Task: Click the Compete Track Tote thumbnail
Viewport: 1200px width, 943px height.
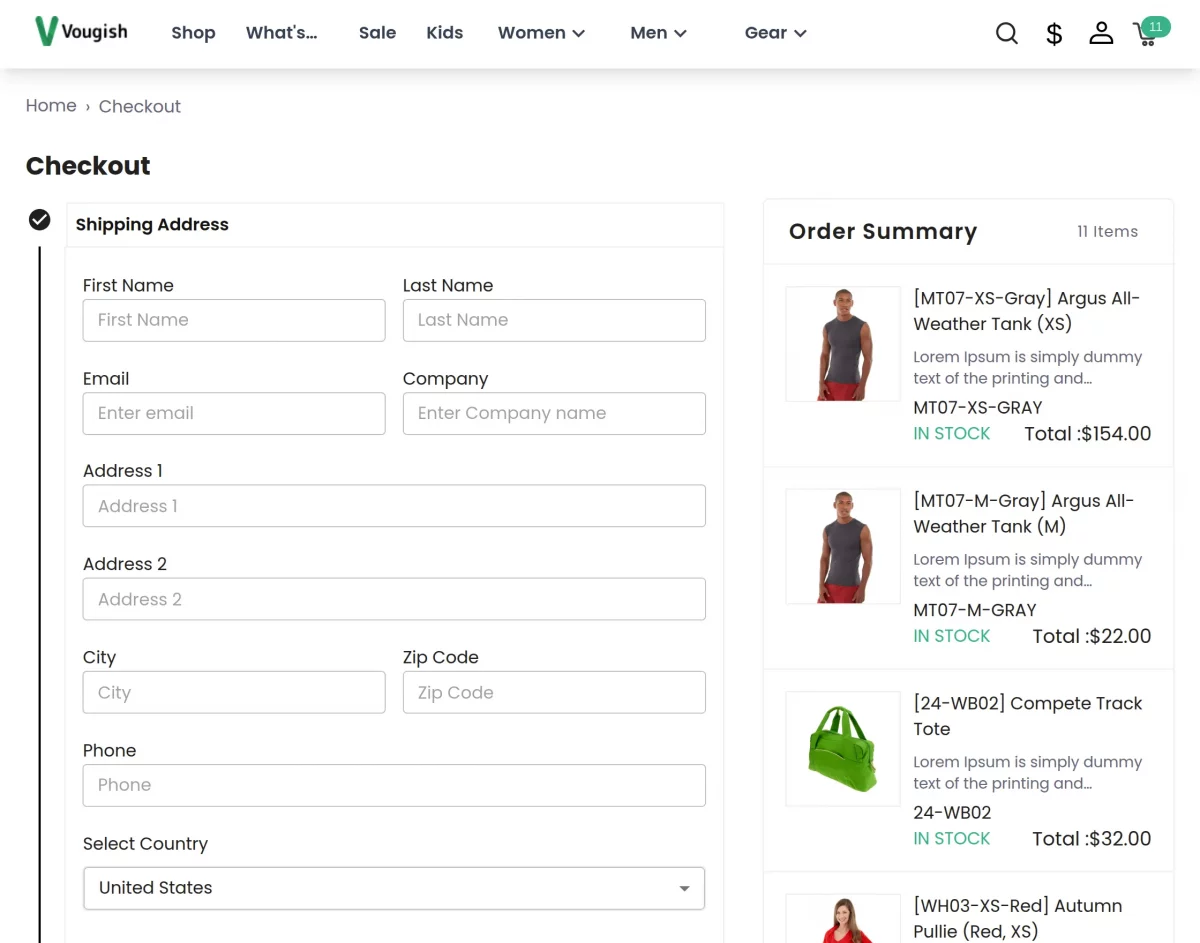Action: 843,749
